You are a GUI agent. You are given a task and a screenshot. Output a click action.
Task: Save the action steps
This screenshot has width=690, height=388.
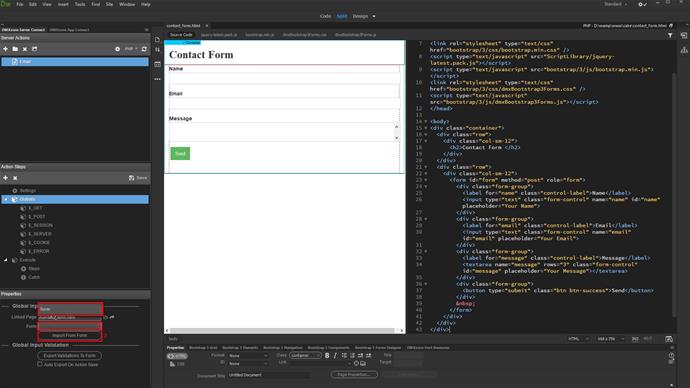pos(138,178)
